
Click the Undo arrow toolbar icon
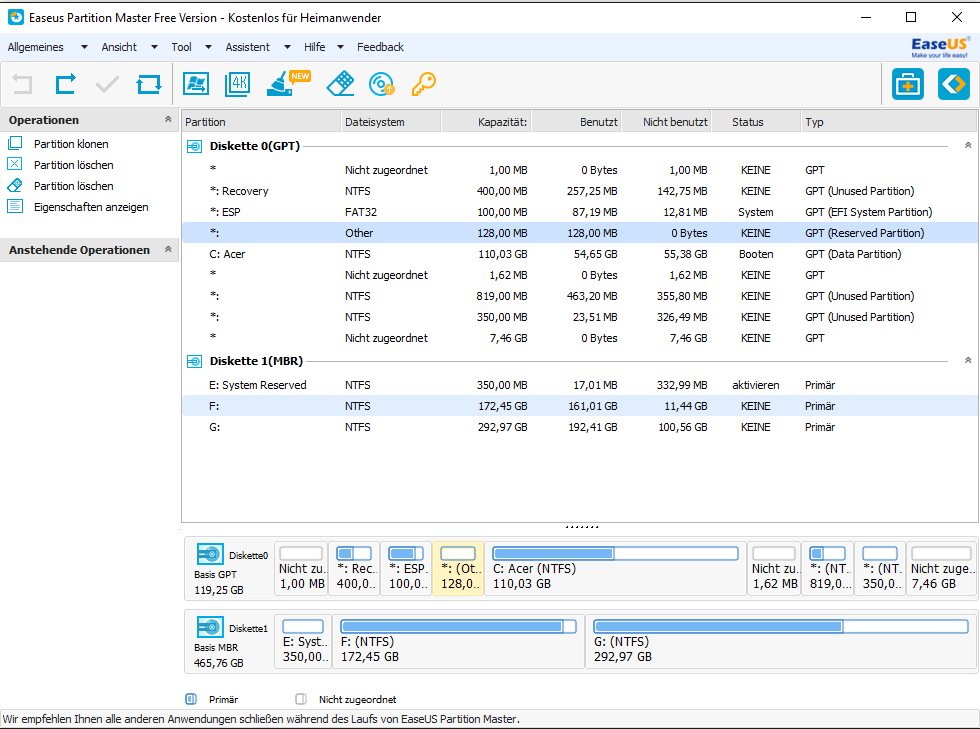pyautogui.click(x=22, y=84)
